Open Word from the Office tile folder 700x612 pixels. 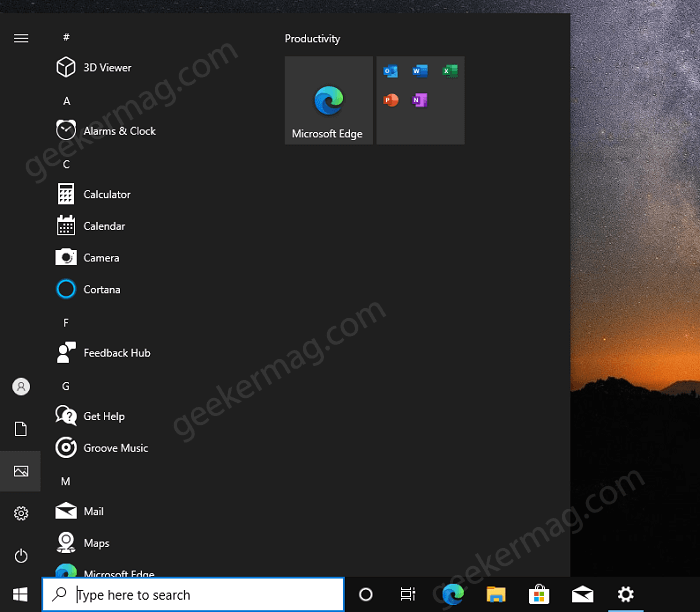tap(420, 71)
